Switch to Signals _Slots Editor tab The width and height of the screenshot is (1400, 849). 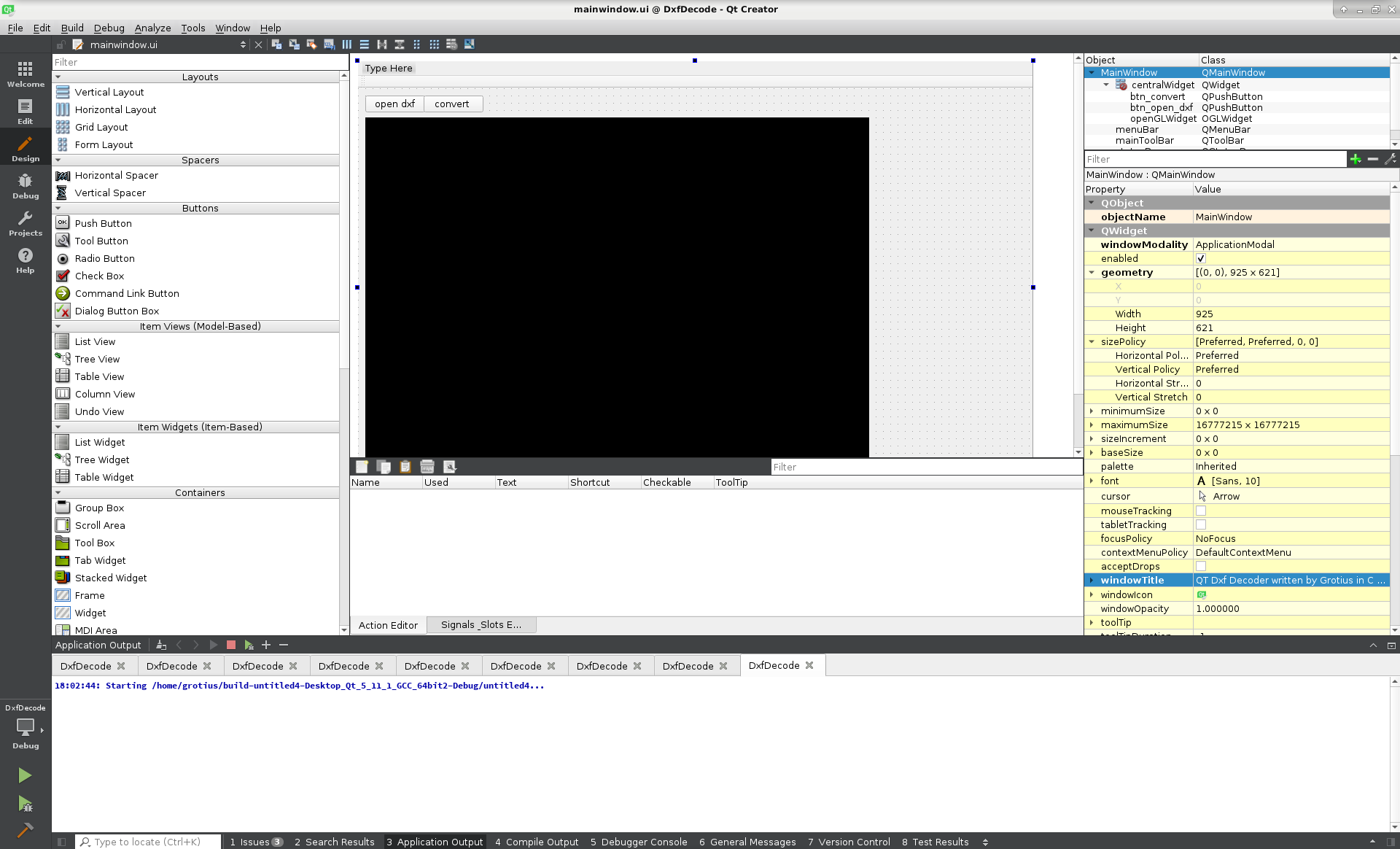point(481,625)
